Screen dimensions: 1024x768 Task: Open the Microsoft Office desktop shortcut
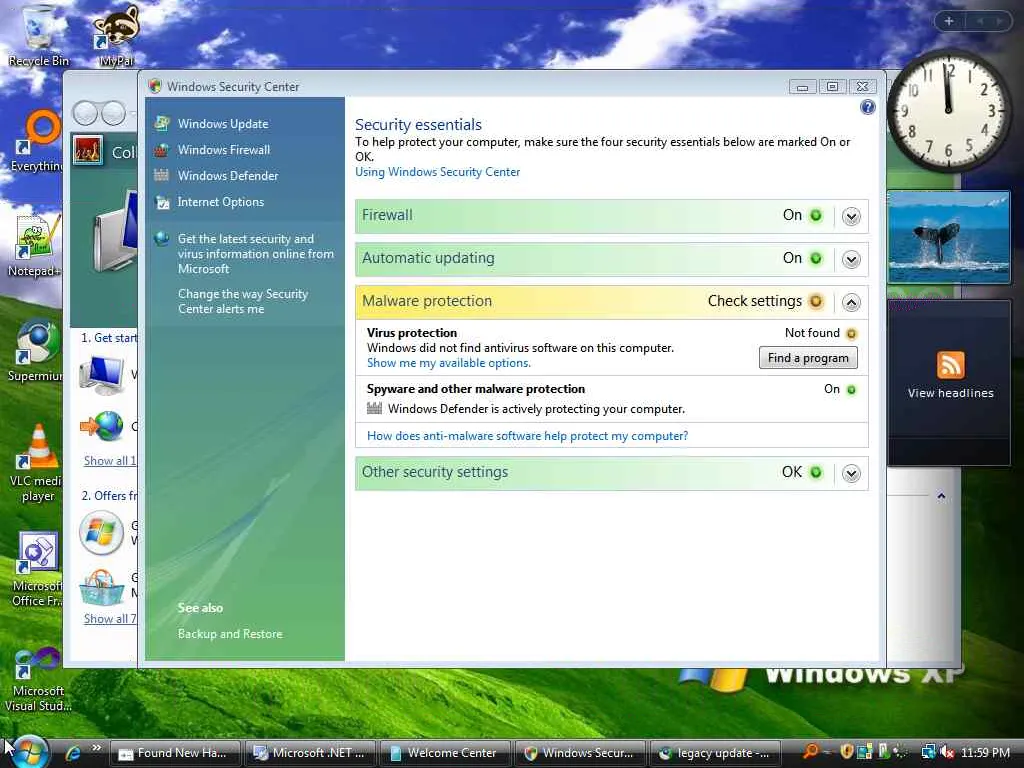click(37, 568)
